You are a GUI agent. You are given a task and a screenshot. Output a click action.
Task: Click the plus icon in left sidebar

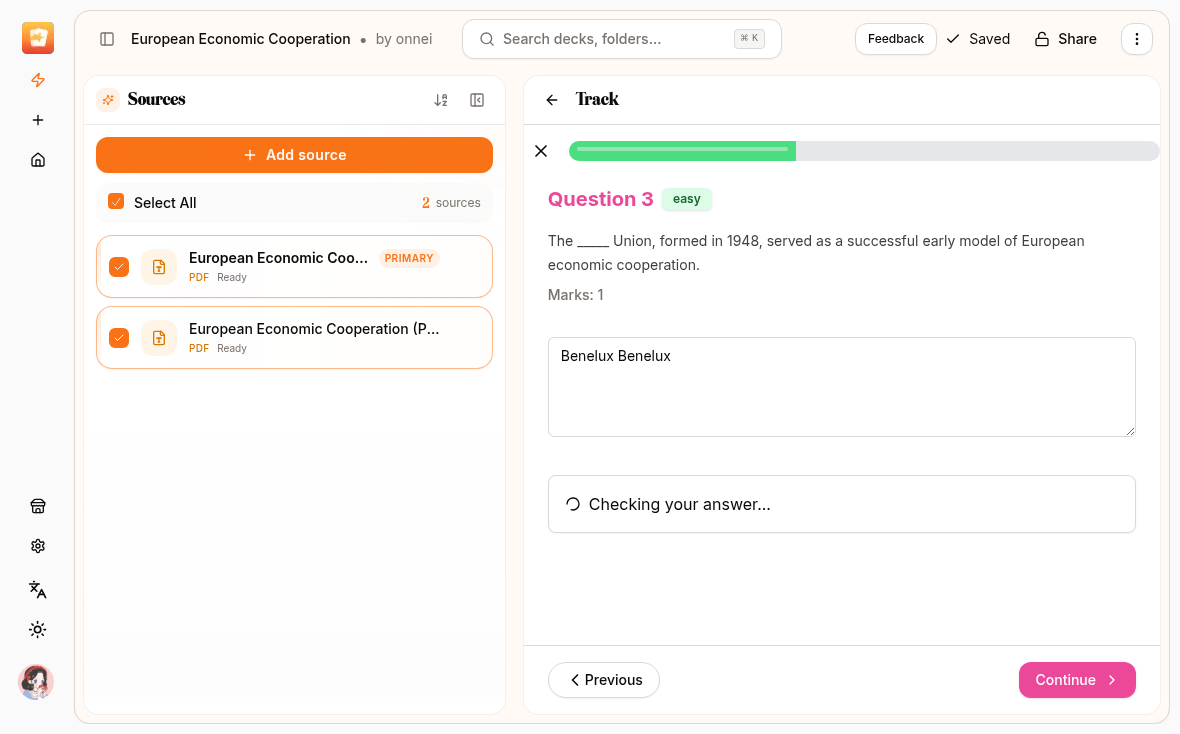coord(38,120)
